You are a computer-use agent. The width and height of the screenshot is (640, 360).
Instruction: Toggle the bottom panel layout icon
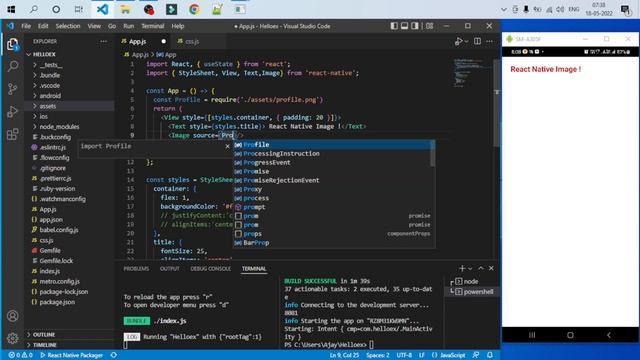pyautogui.click(x=404, y=26)
